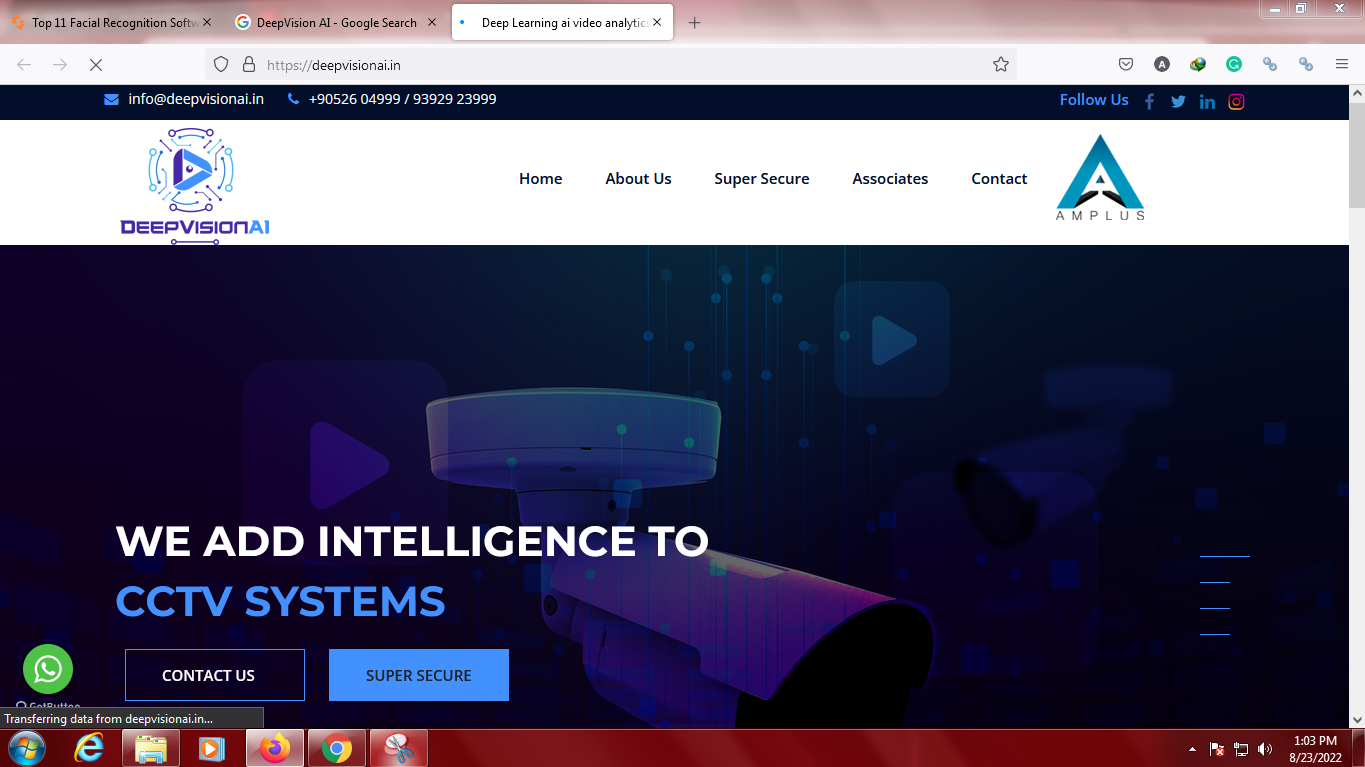The image size is (1365, 767).
Task: Click the address bar showing deepvisionai.in
Action: tap(611, 64)
